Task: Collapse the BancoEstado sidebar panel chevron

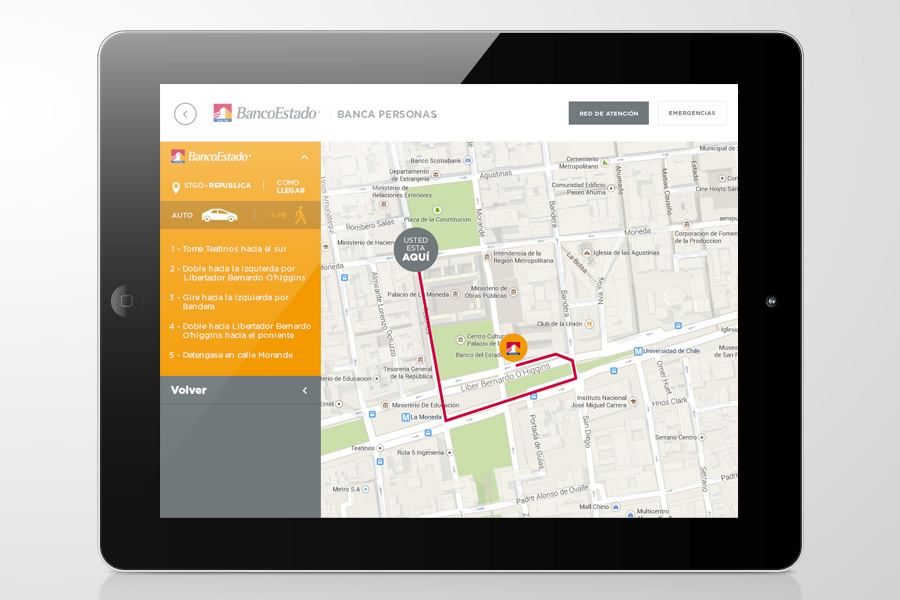Action: [x=304, y=157]
